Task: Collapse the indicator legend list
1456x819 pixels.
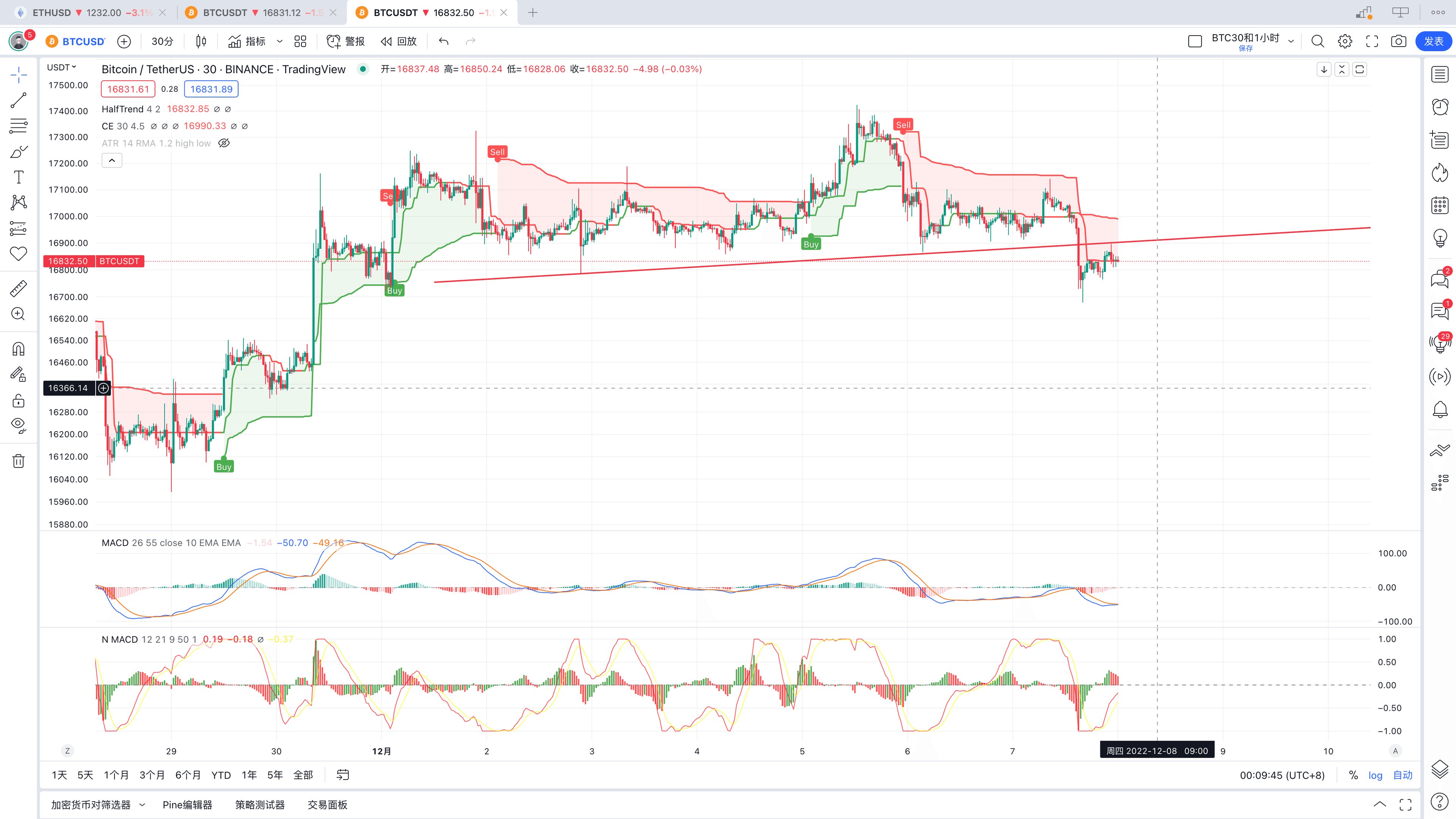Action: (x=112, y=161)
